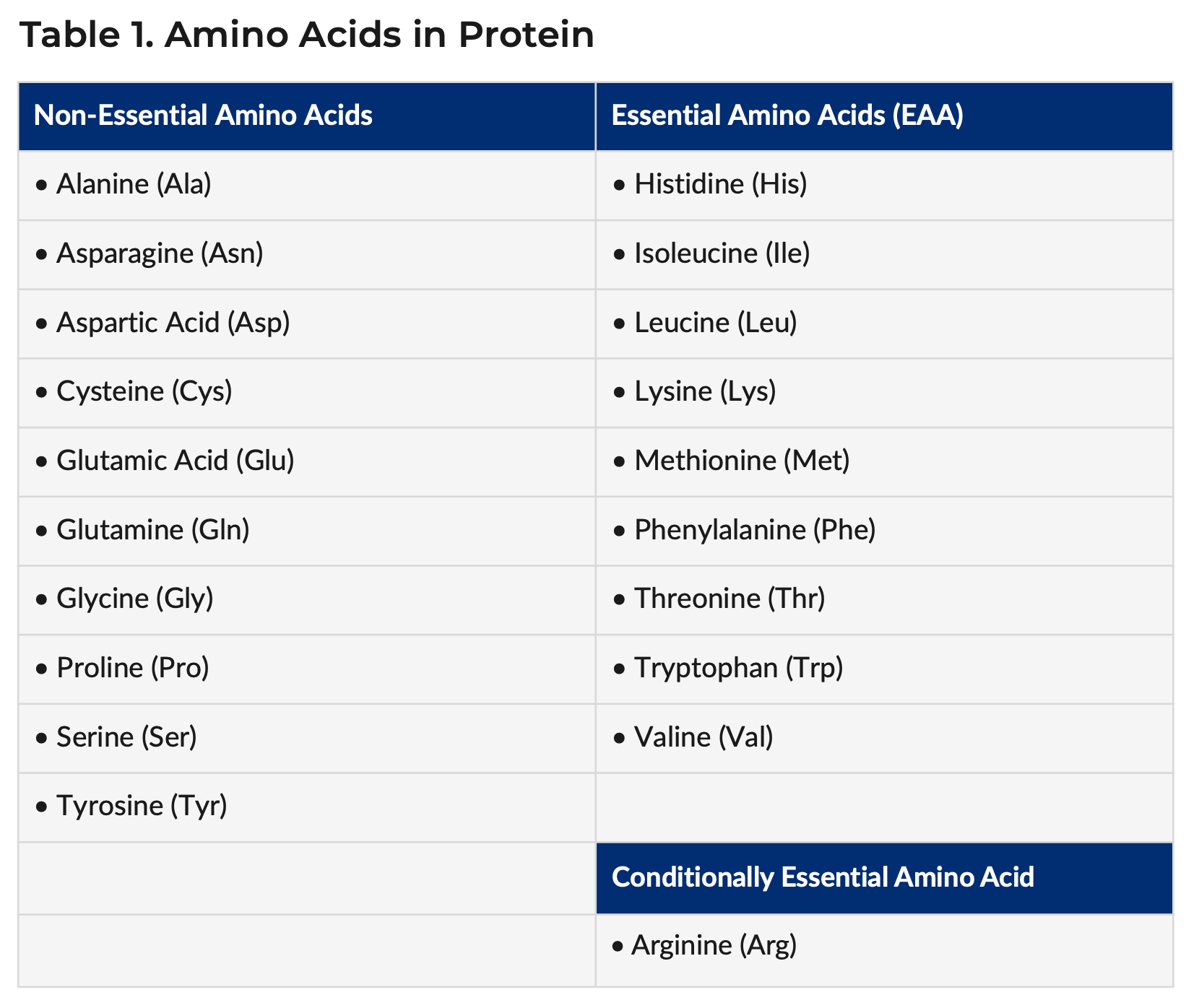Click the Phenylalanine (Phe) cell
Viewport: 1186px width, 1008px height.
[x=755, y=530]
